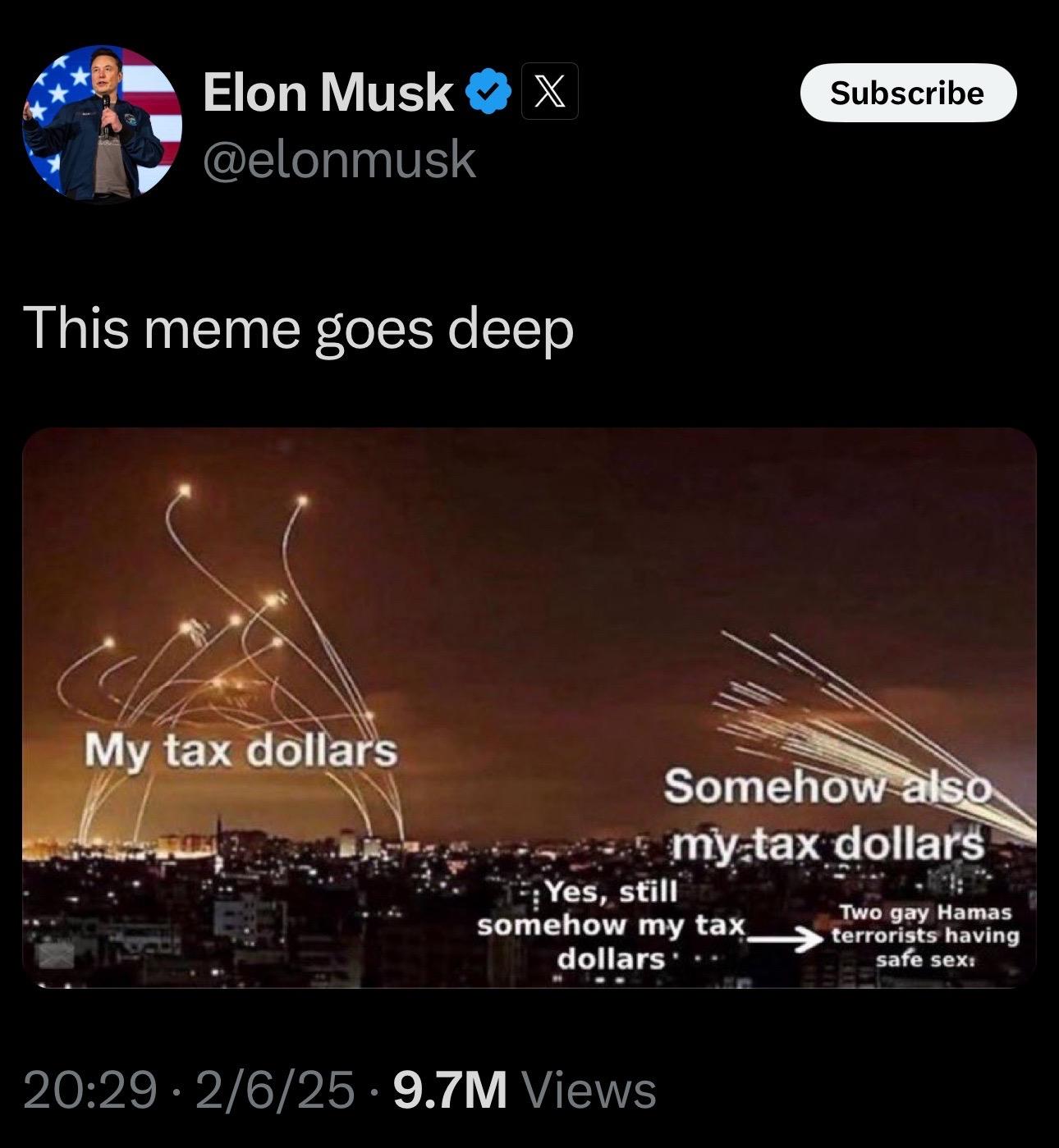Open the Elon Musk display name link

[x=328, y=91]
